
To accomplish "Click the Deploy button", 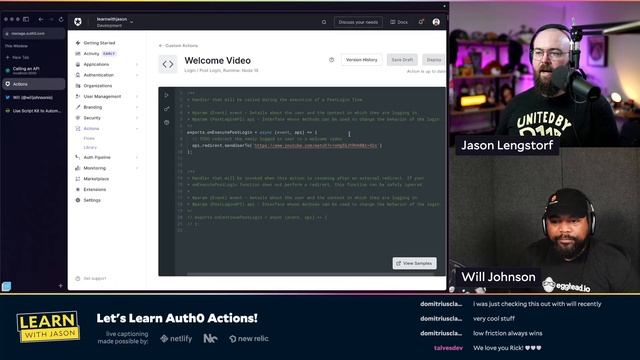I will [434, 60].
